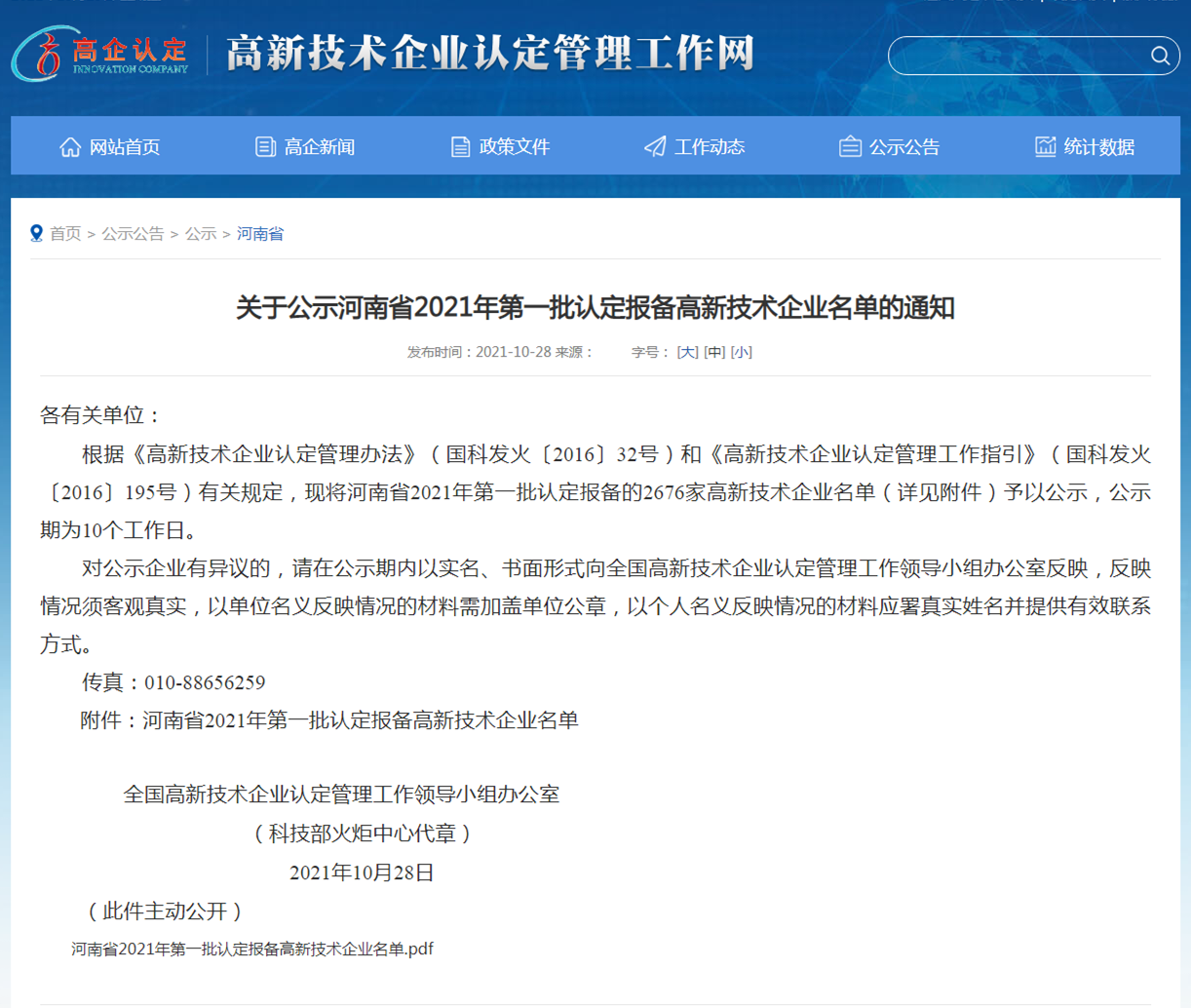Click the location pin icon in breadcrumb
1191x1008 pixels.
36,234
